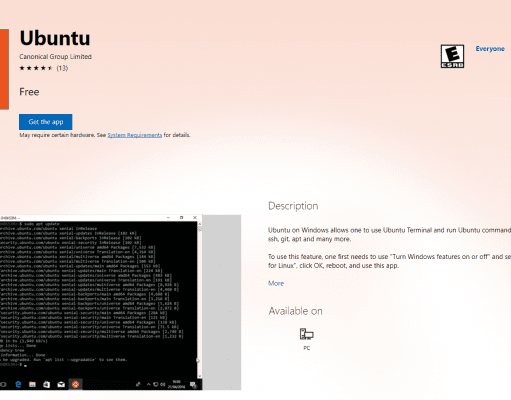Click the PC device icon
The height and width of the screenshot is (400, 511).
tap(307, 334)
